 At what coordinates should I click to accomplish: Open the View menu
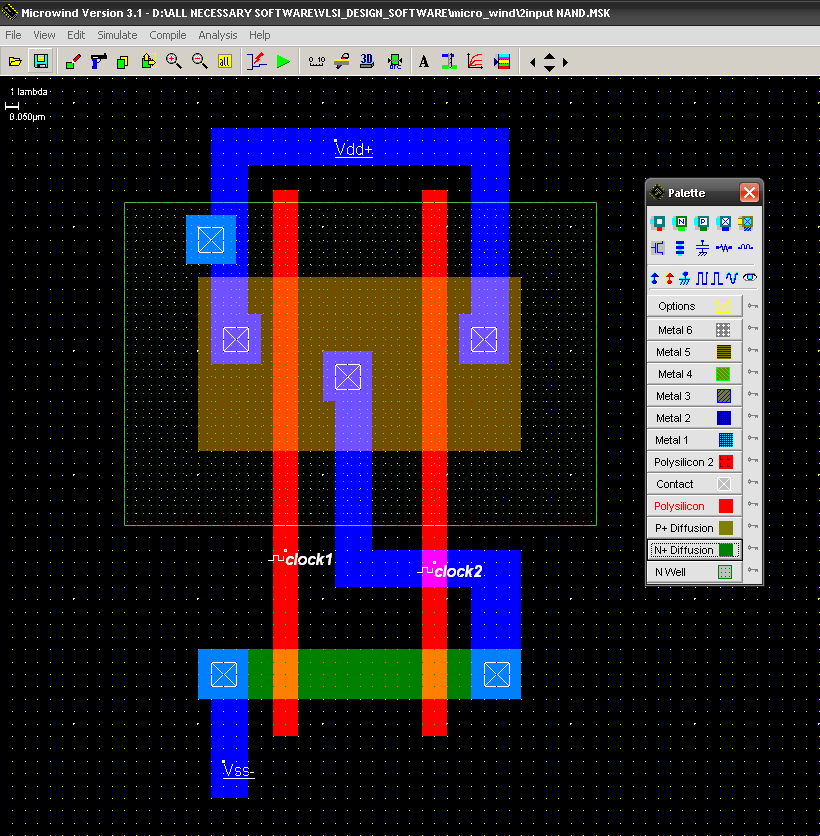click(x=44, y=35)
